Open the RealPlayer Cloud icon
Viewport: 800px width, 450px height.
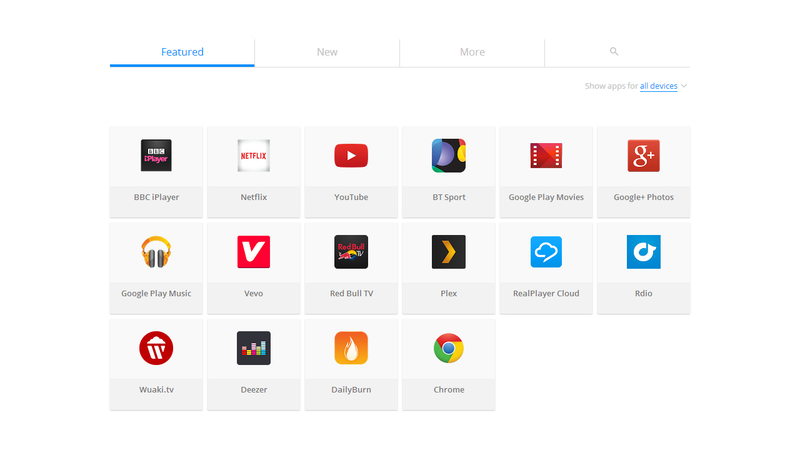[x=546, y=252]
